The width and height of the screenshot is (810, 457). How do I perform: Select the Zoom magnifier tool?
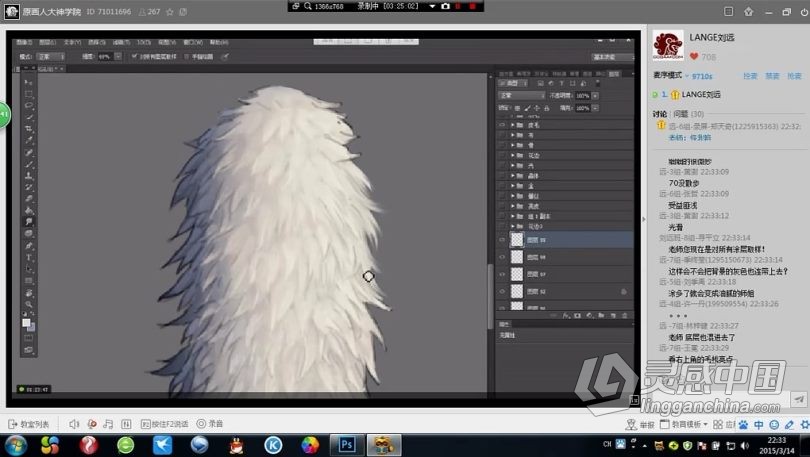(x=28, y=304)
